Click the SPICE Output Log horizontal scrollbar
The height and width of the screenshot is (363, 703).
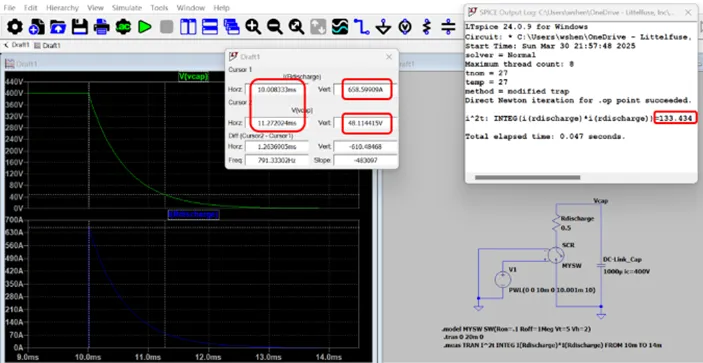pos(528,177)
